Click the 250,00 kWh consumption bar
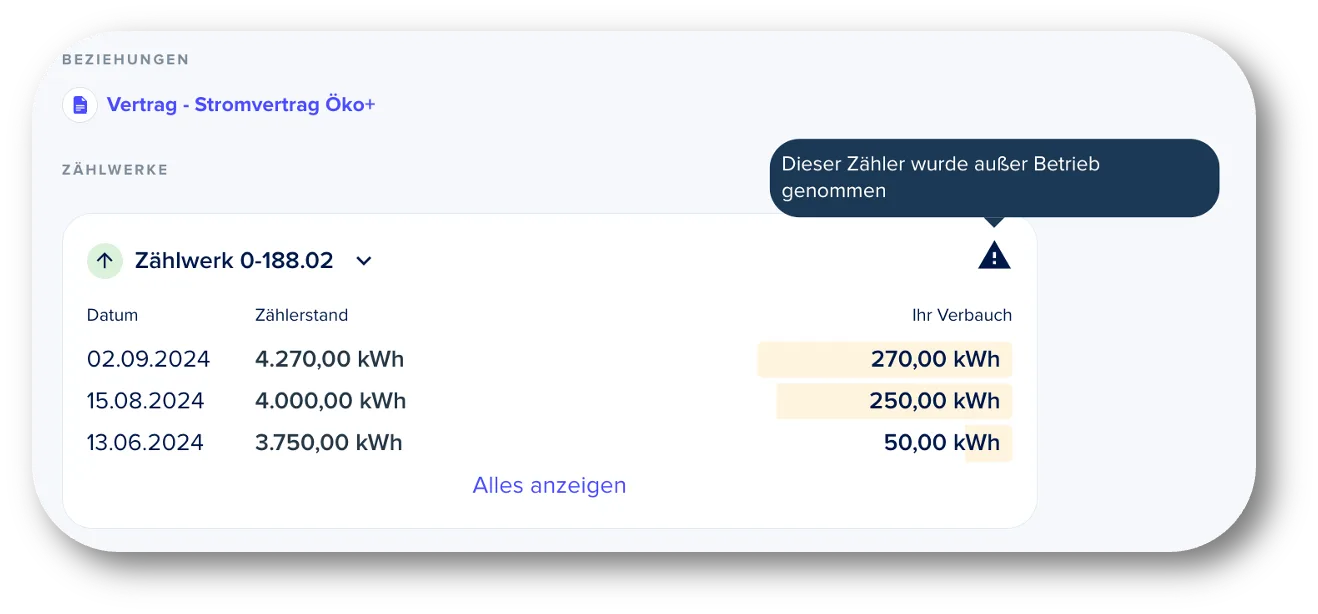The image size is (1318, 614). coord(895,401)
